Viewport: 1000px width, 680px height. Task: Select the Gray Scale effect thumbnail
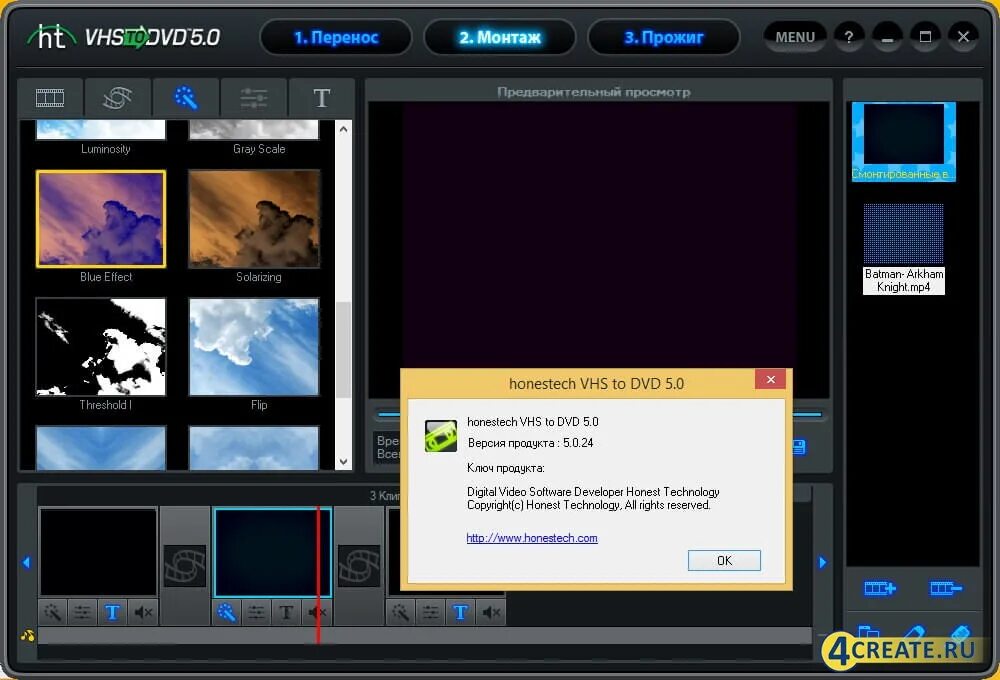[254, 130]
